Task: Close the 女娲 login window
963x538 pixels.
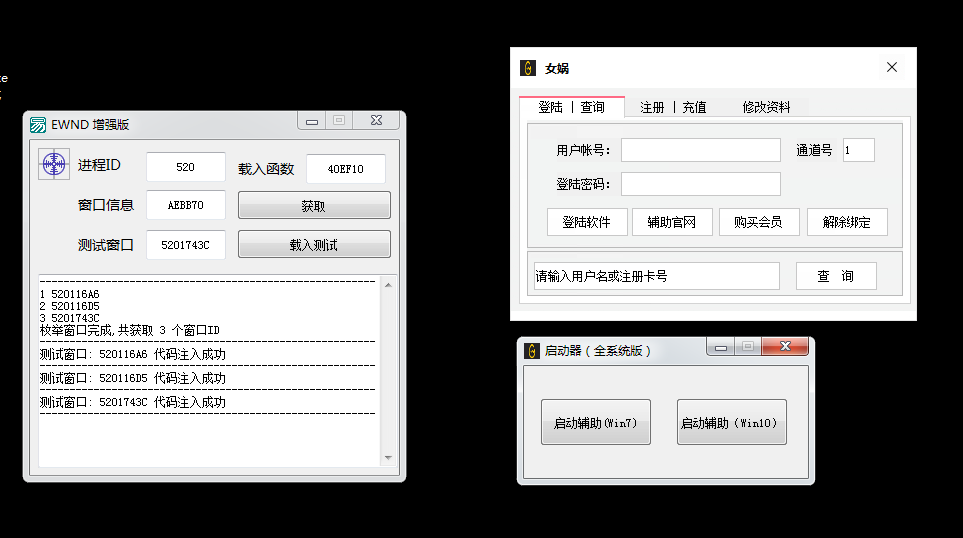Action: (892, 68)
